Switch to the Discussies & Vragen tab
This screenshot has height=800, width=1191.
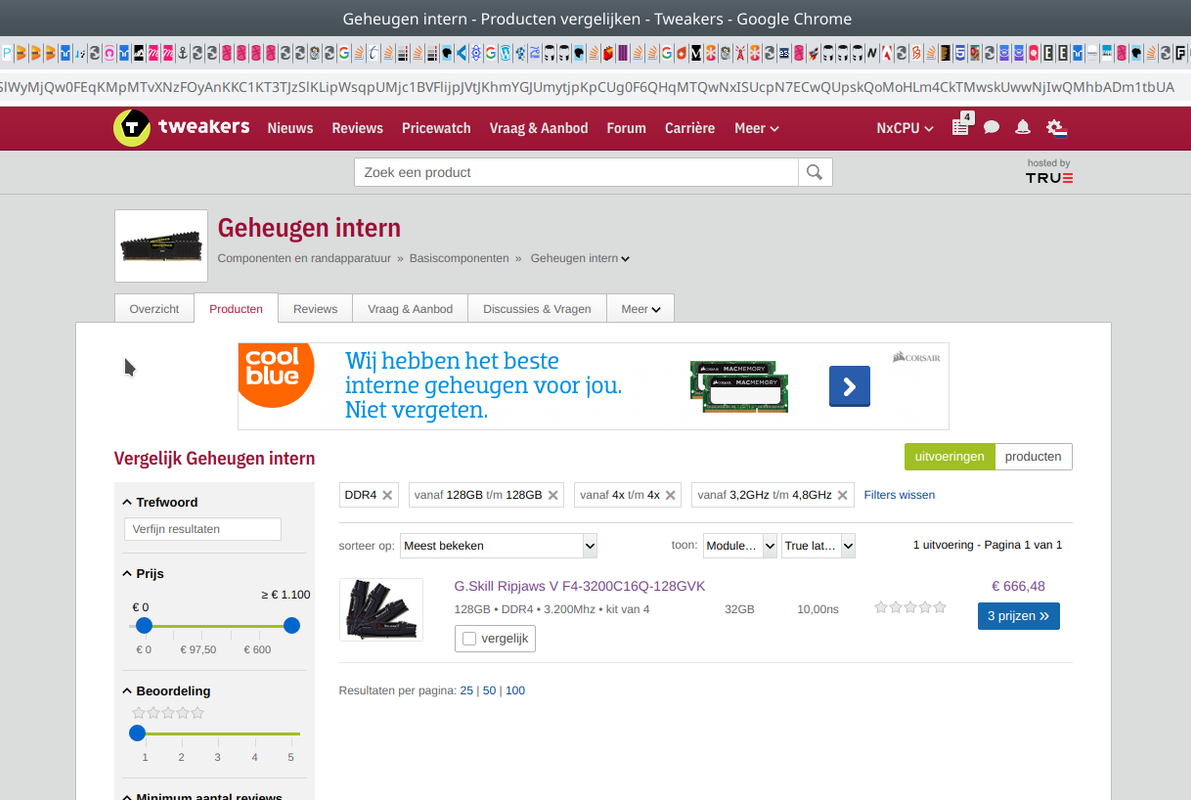537,308
